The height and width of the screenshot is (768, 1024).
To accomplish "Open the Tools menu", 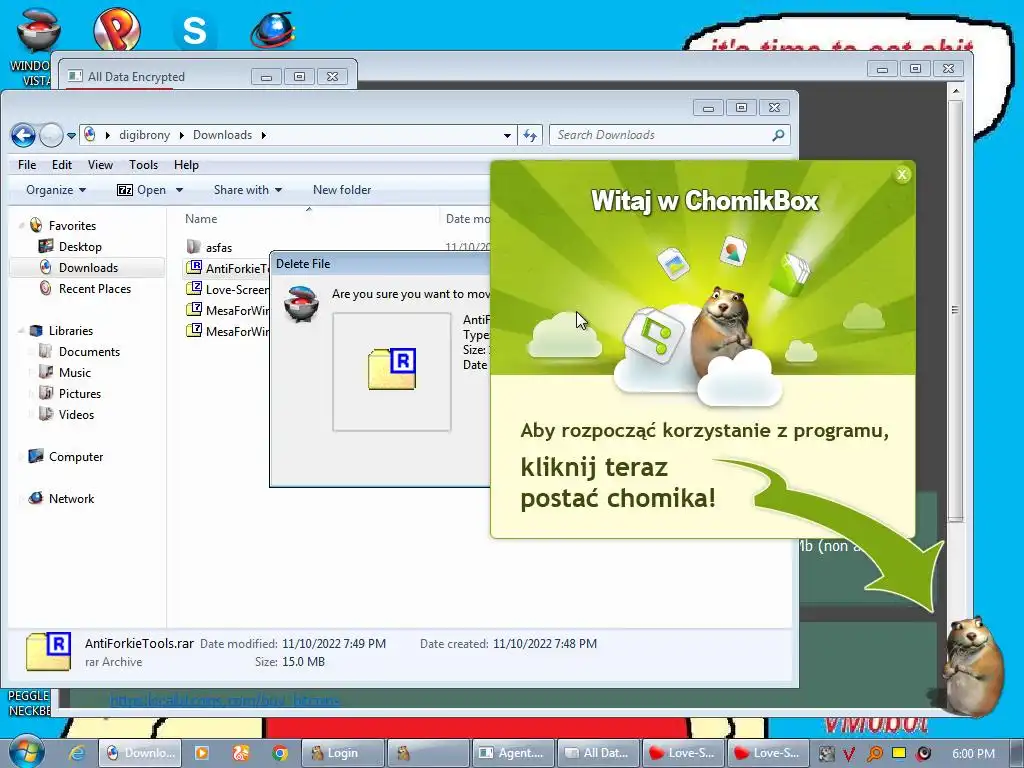I will pos(144,165).
